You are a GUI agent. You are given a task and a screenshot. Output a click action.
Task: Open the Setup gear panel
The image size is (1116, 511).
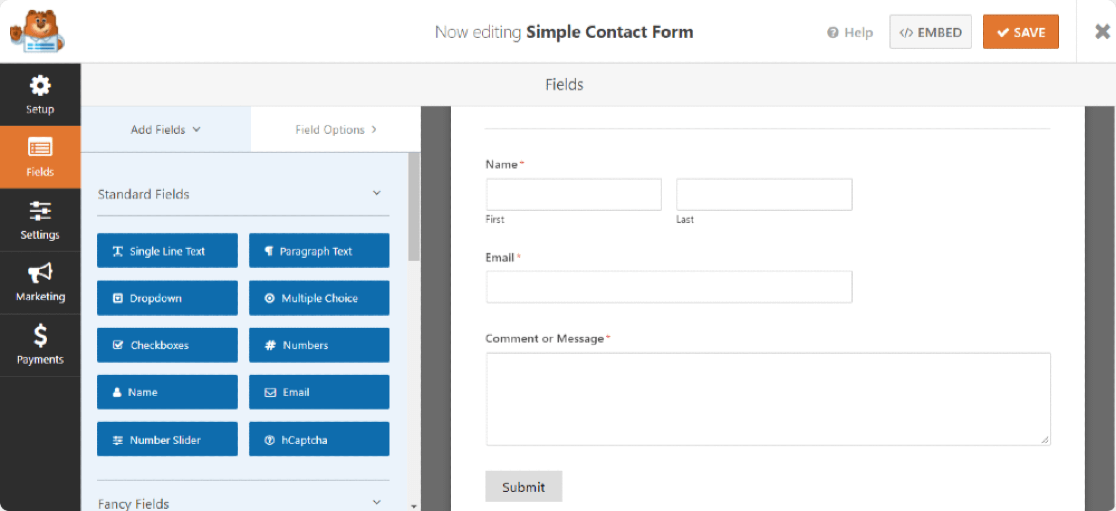click(40, 94)
